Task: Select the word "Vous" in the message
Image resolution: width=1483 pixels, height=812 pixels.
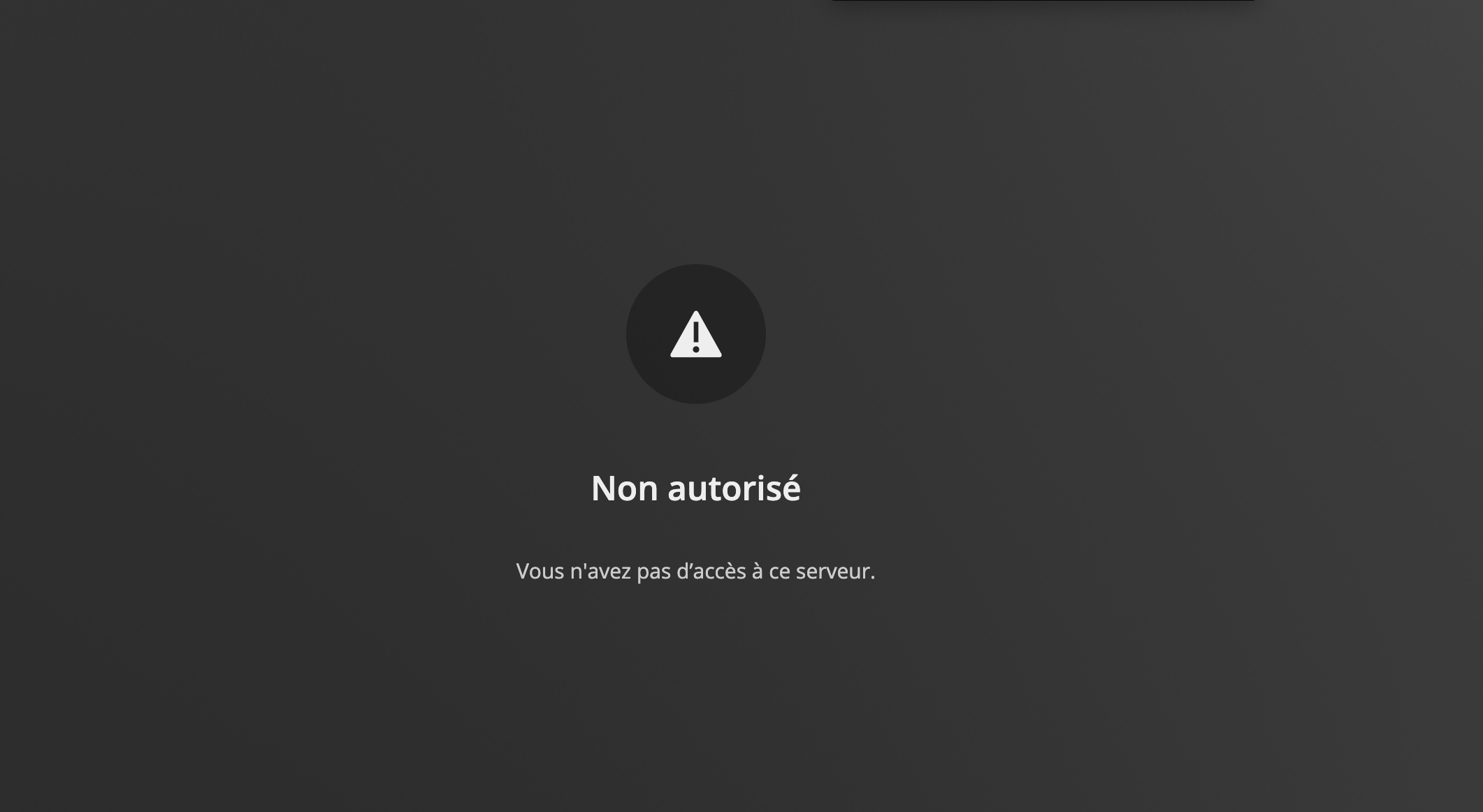Action: [x=540, y=572]
